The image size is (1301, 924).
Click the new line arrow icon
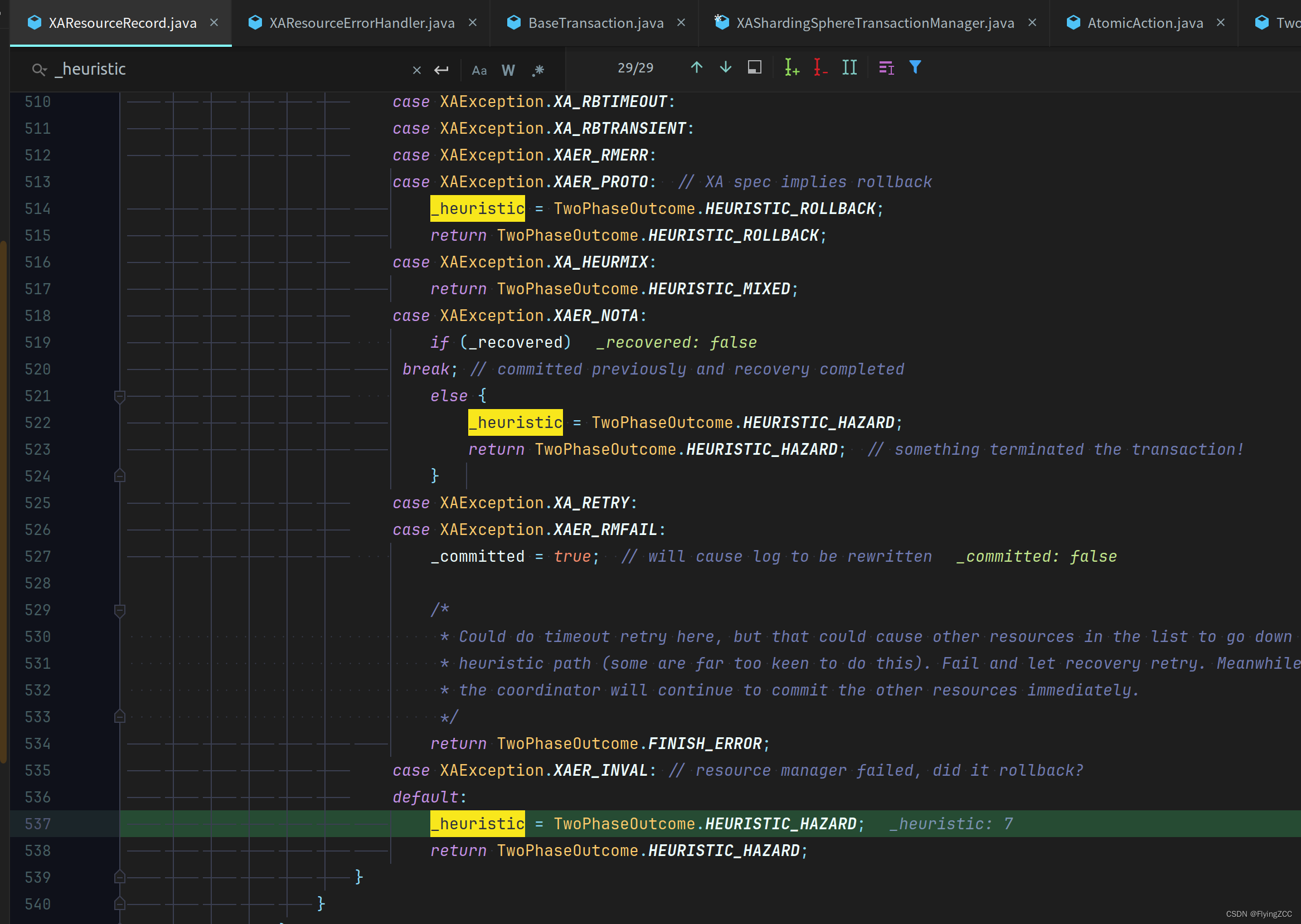[x=441, y=70]
